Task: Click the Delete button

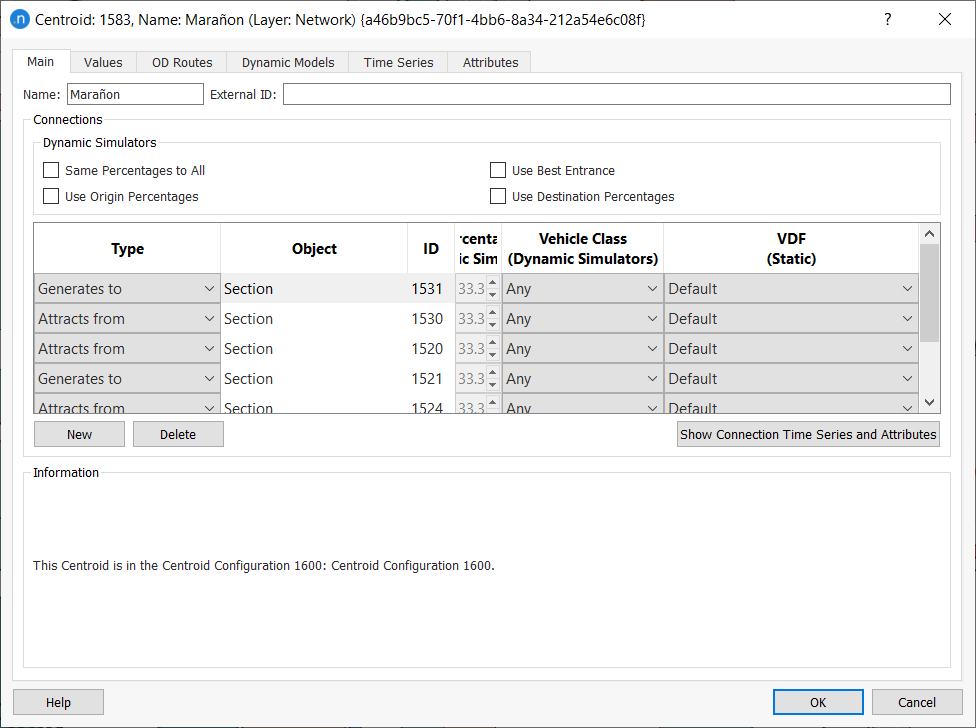Action: pyautogui.click(x=178, y=434)
